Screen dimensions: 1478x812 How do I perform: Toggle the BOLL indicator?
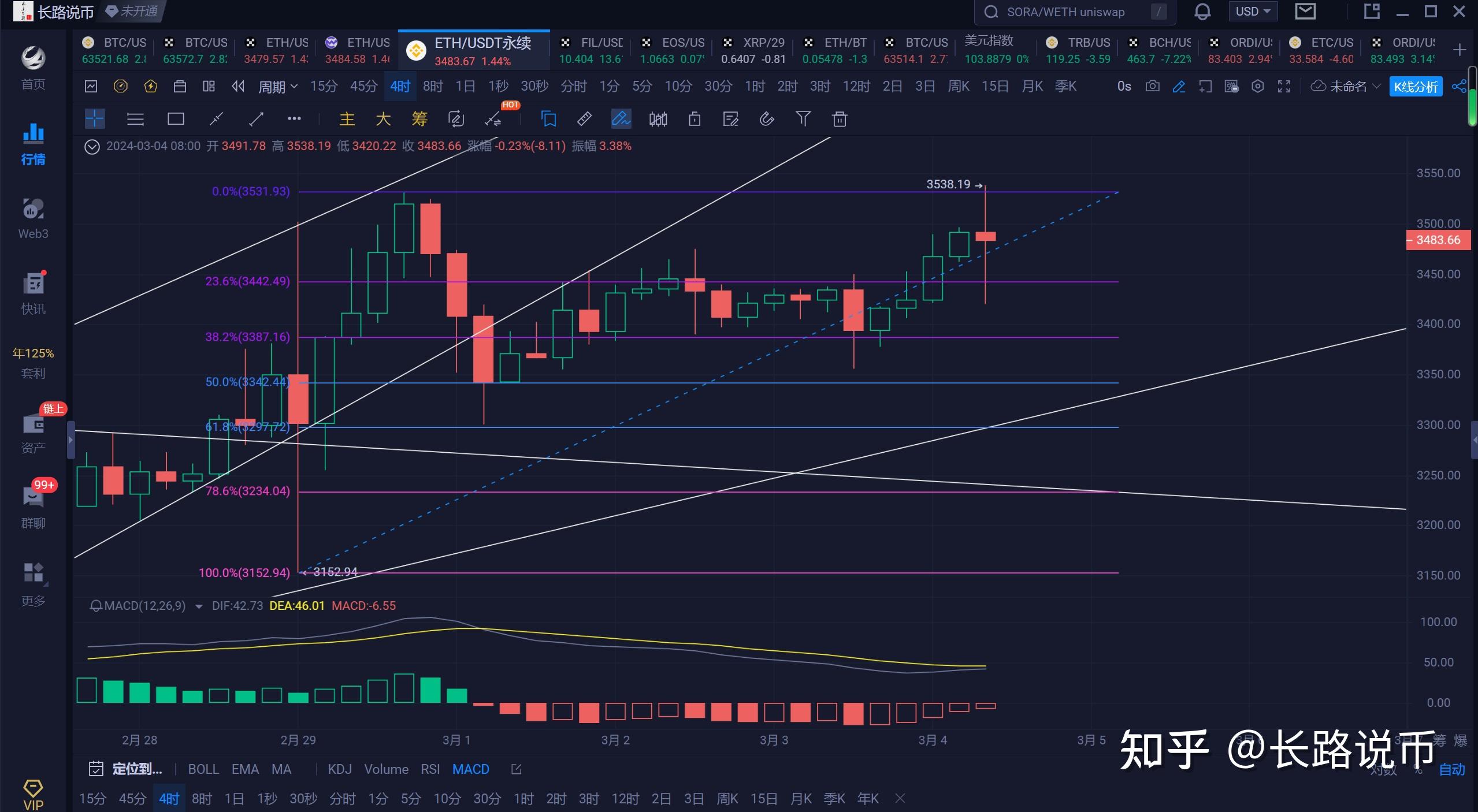coord(203,769)
